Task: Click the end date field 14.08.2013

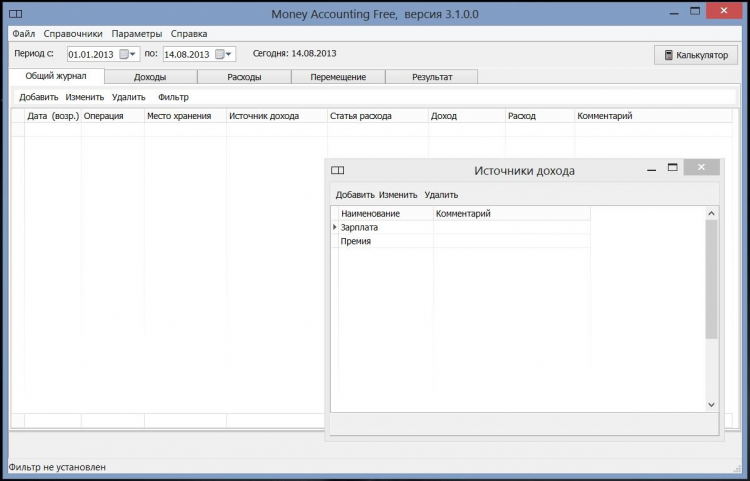Action: [188, 55]
